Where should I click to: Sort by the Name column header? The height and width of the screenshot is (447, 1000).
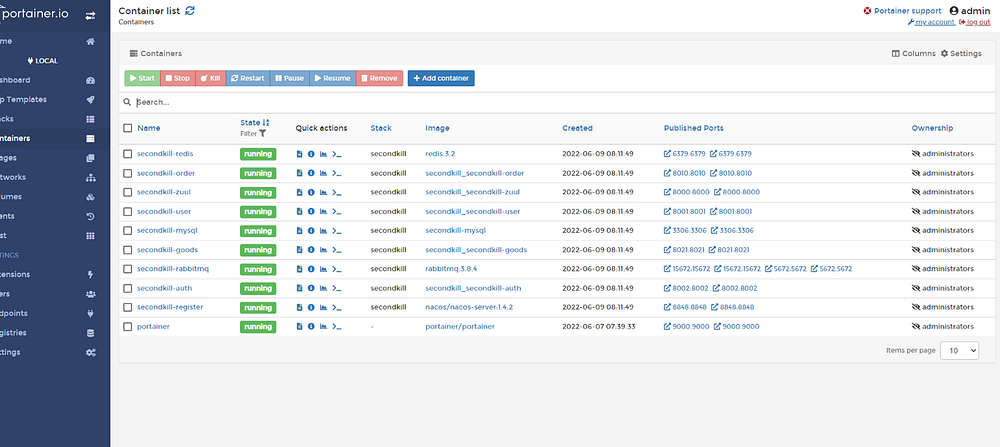point(149,128)
